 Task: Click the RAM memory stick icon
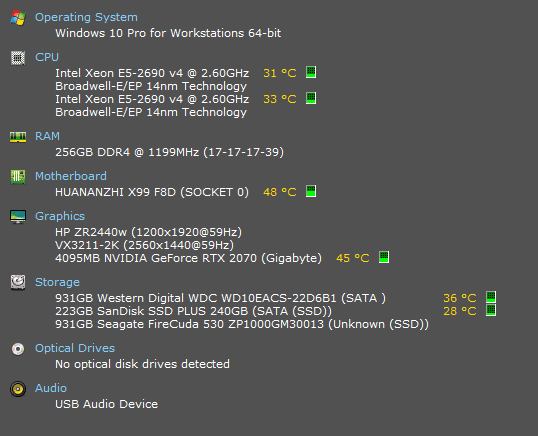[x=18, y=137]
